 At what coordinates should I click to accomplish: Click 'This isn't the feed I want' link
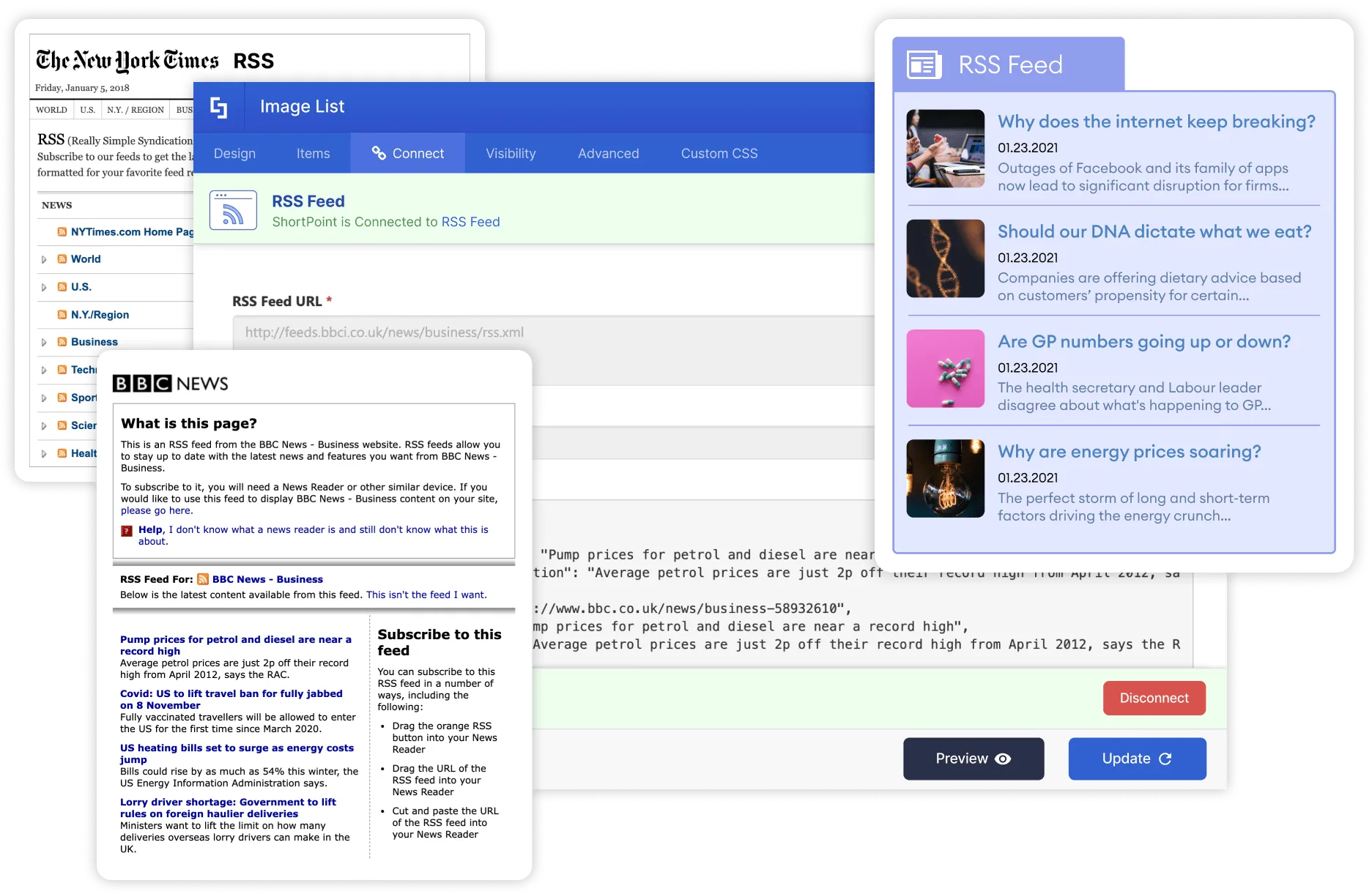coord(426,595)
